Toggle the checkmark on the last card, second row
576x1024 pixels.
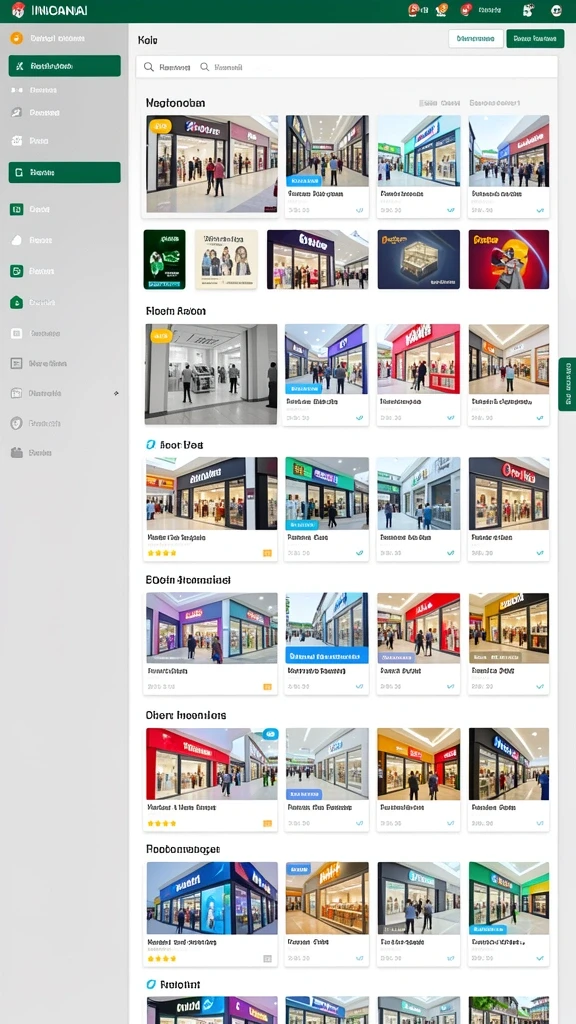(x=540, y=418)
